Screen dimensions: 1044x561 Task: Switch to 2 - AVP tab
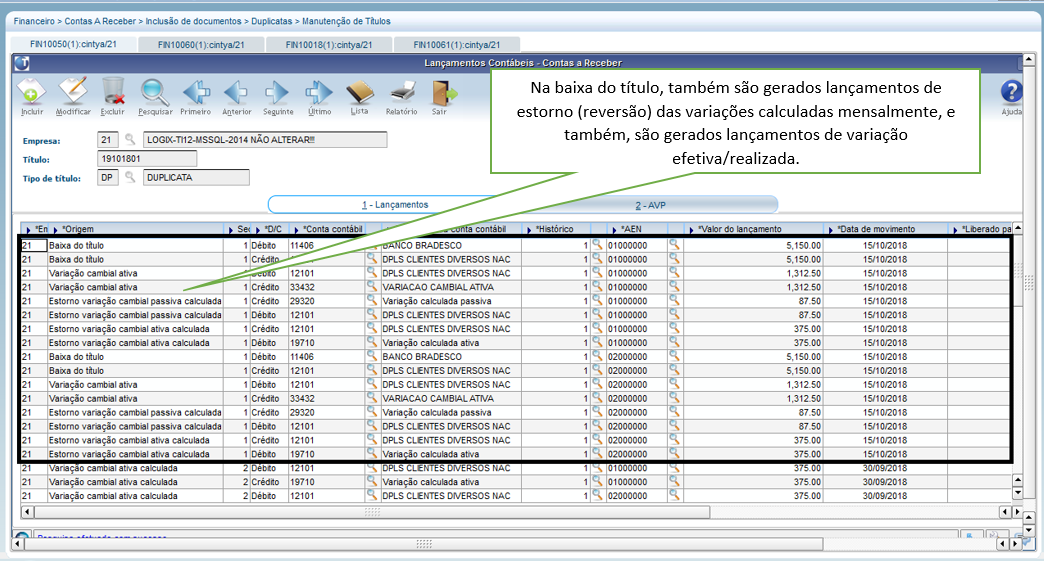click(650, 205)
